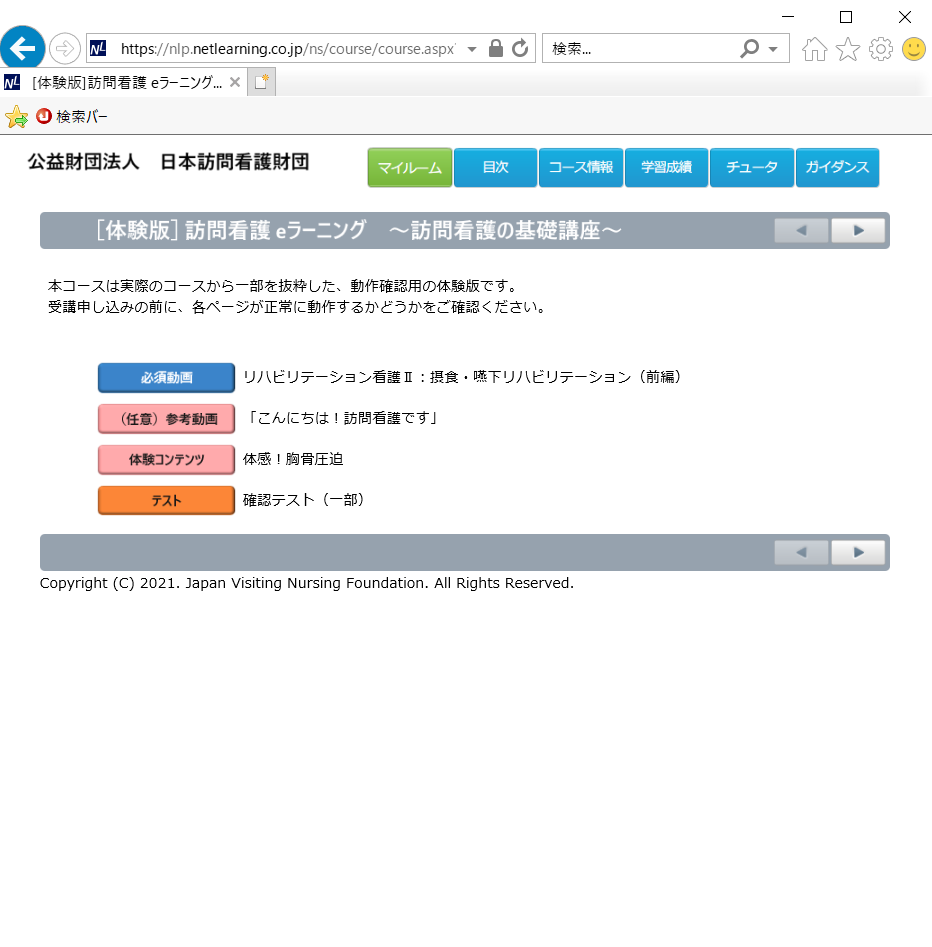Screen dimensions: 932x947
Task: Click next page arrow in top title bar
Action: point(858,230)
